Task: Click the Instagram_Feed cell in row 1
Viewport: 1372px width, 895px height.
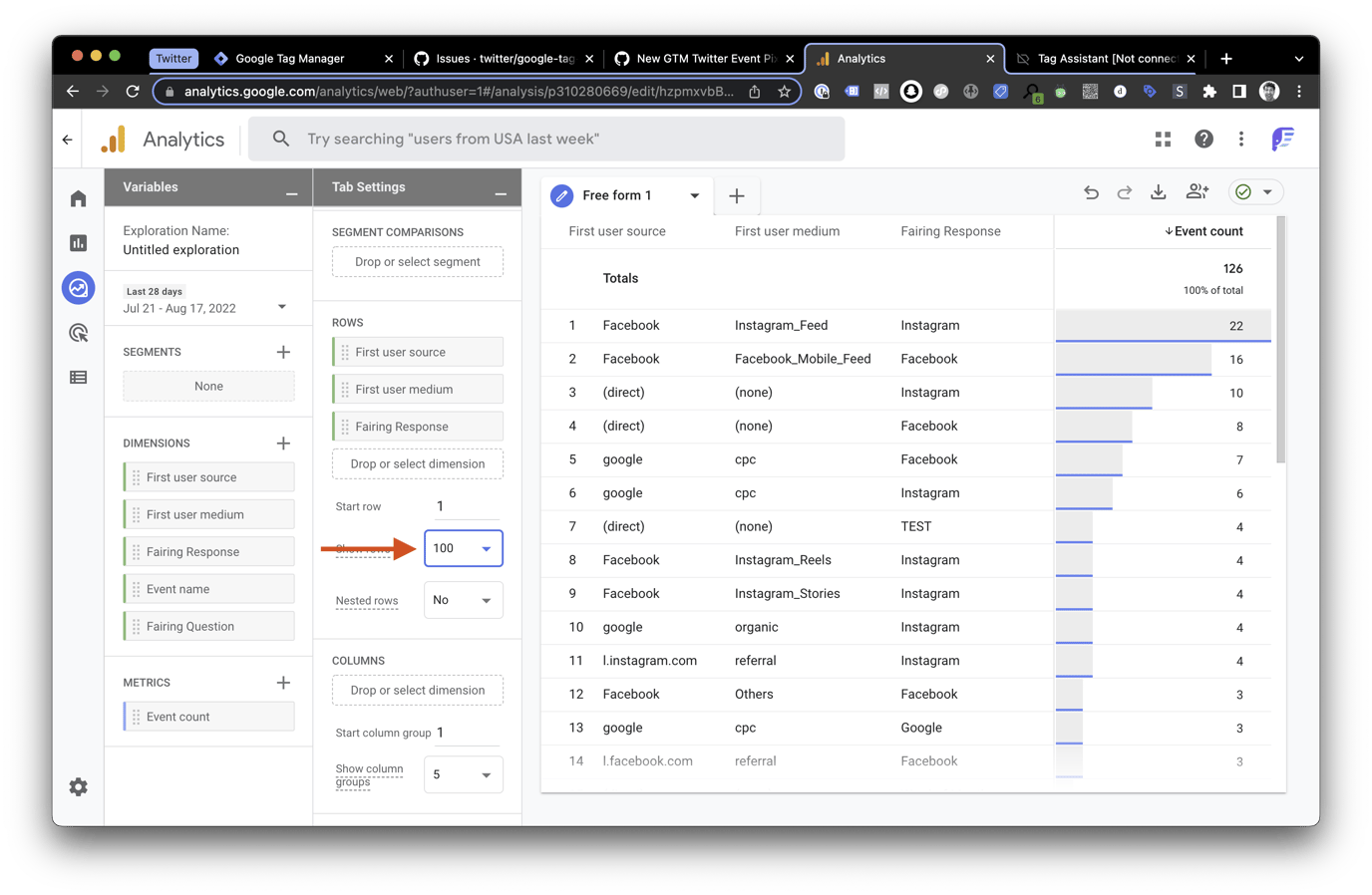Action: [781, 325]
